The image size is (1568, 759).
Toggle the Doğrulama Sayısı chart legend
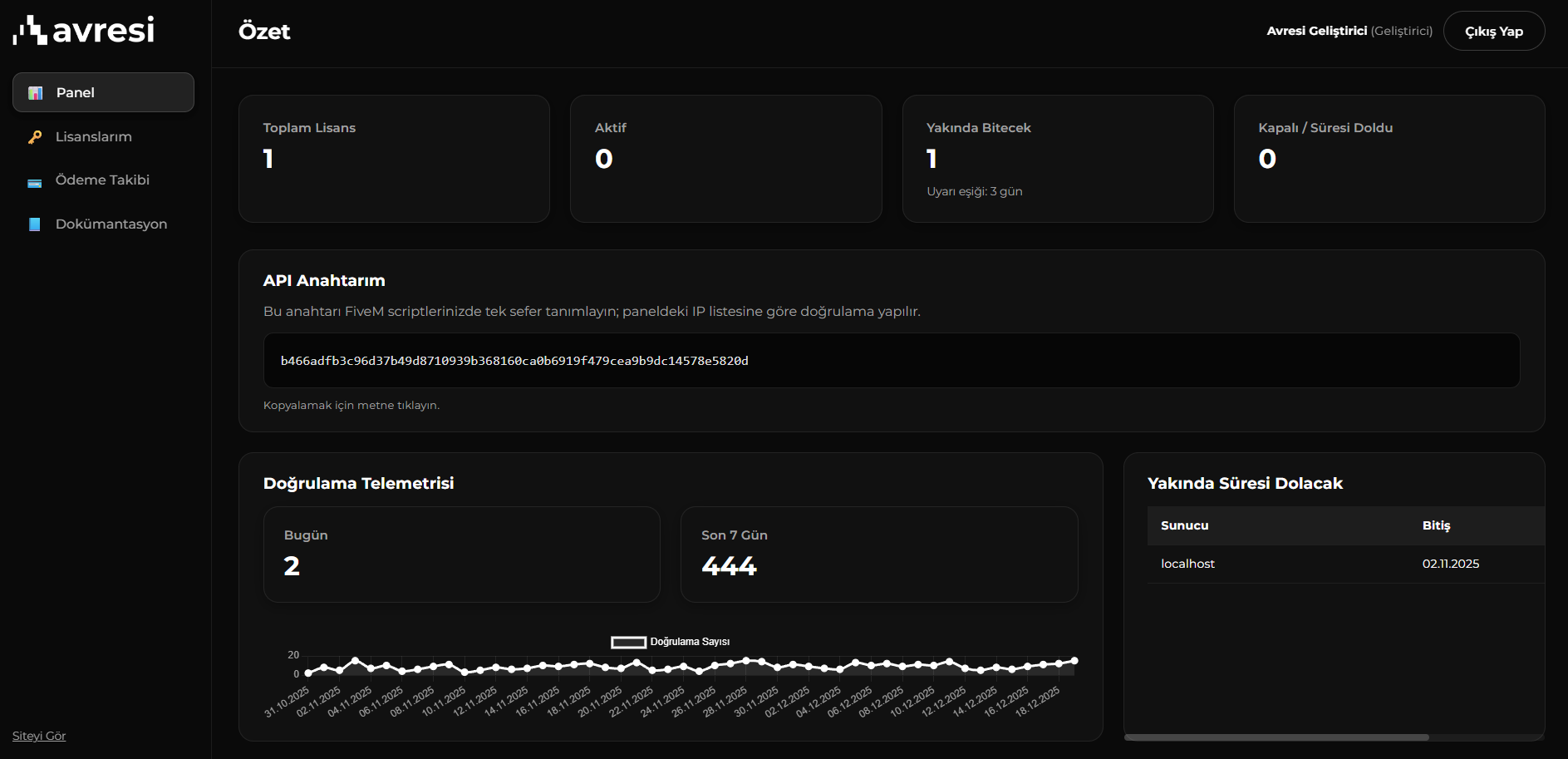(x=670, y=642)
